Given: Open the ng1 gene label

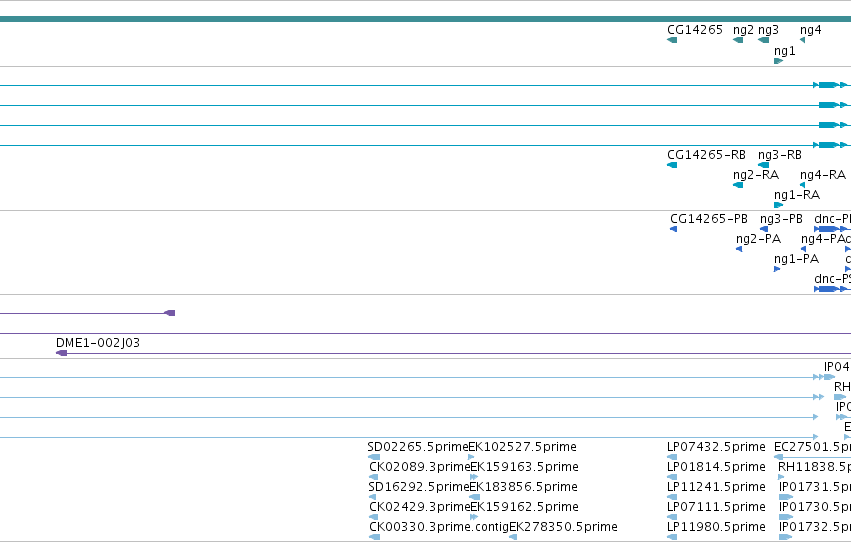Looking at the screenshot, I should pyautogui.click(x=784, y=51).
